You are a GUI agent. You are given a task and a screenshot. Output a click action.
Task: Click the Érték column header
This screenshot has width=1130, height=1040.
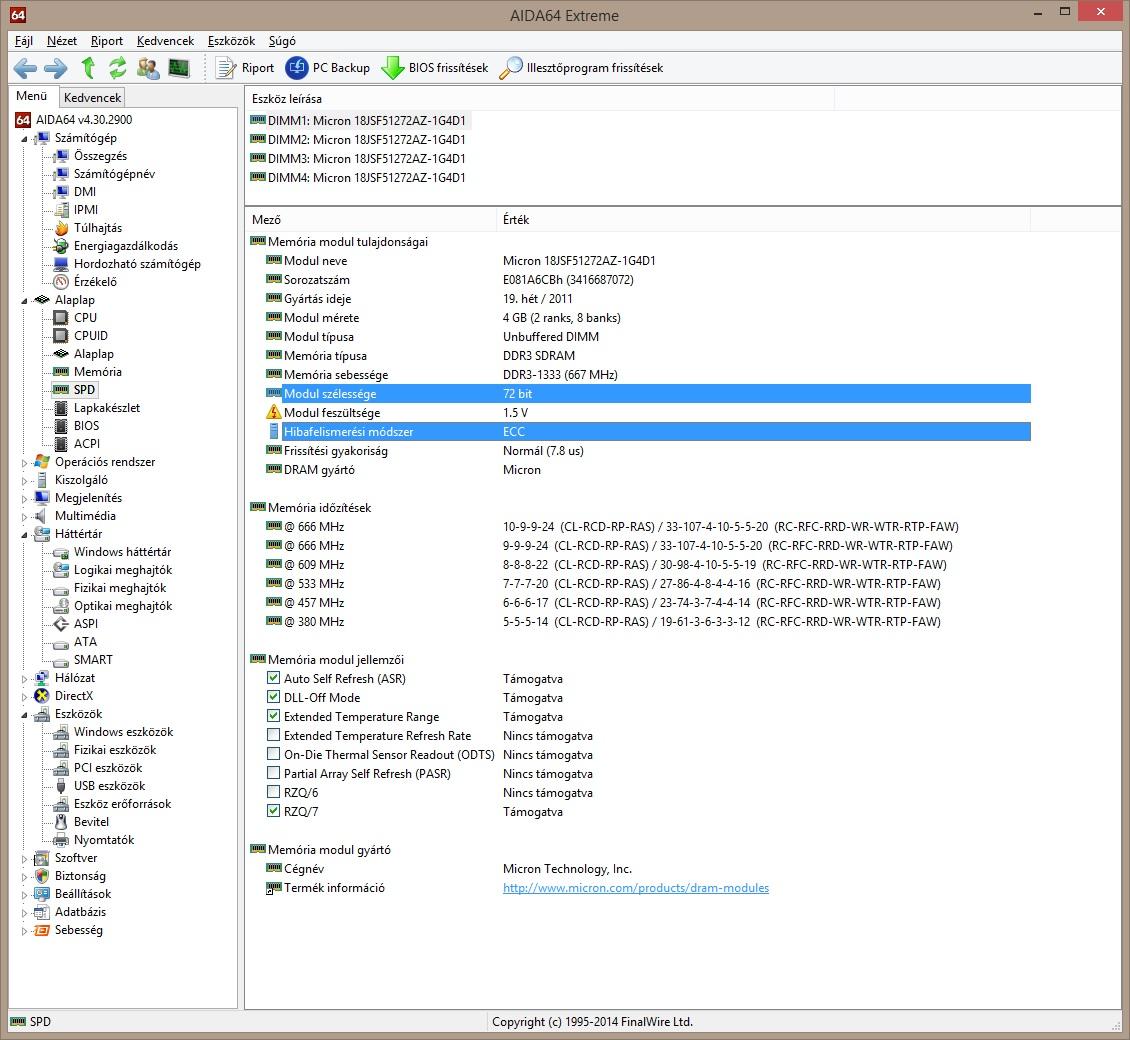(763, 219)
